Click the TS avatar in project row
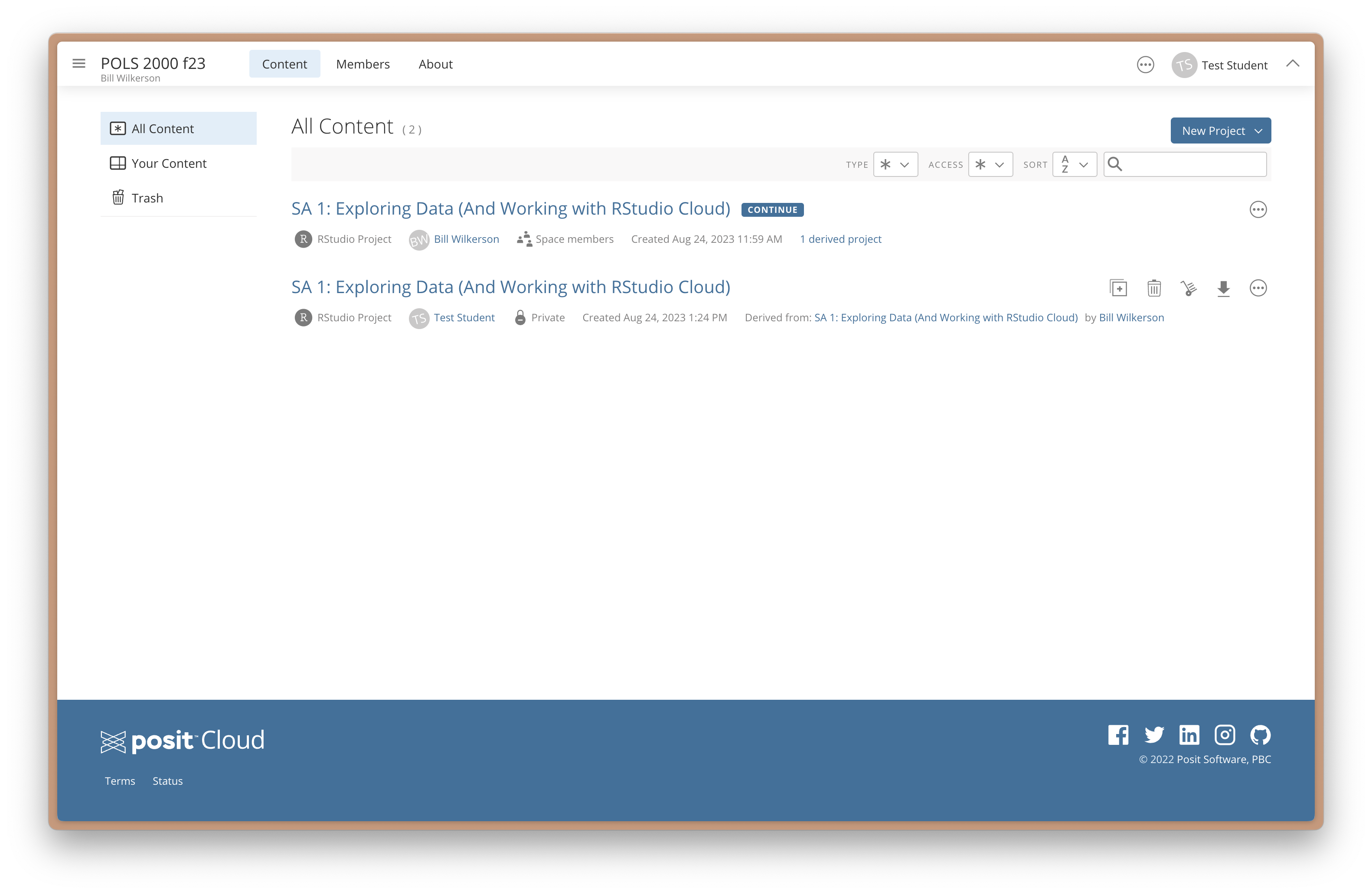The image size is (1372, 894). [x=419, y=318]
